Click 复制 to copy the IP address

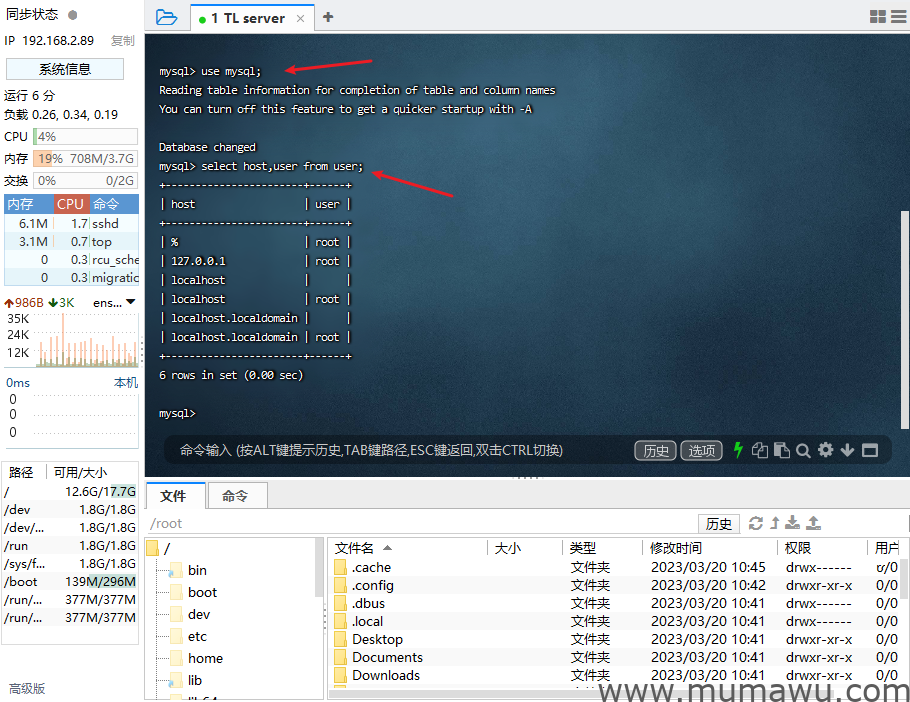pyautogui.click(x=124, y=40)
